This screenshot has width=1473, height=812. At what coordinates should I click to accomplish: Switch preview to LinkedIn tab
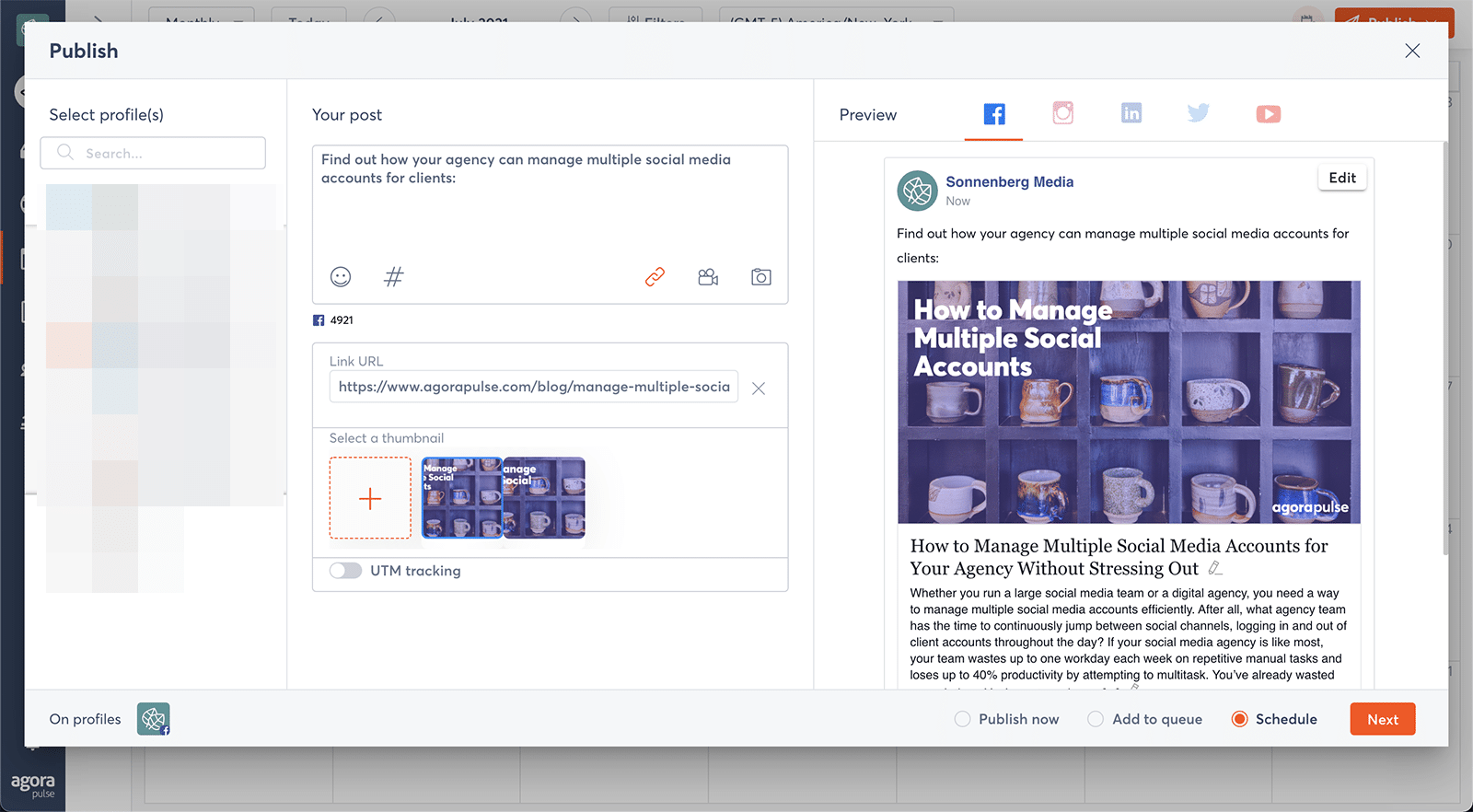(x=1131, y=113)
